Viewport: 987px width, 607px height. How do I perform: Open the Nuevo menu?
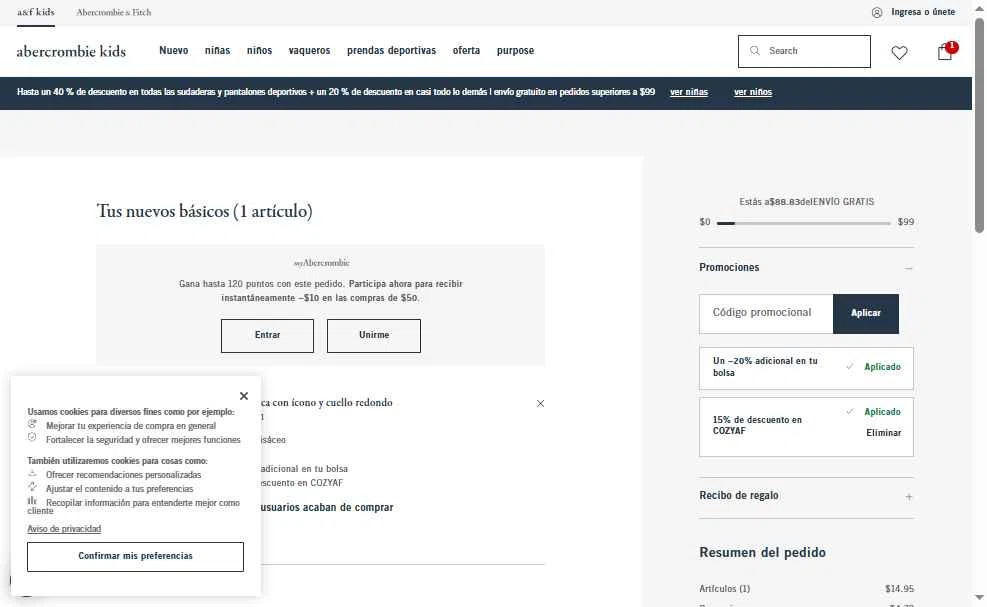173,50
